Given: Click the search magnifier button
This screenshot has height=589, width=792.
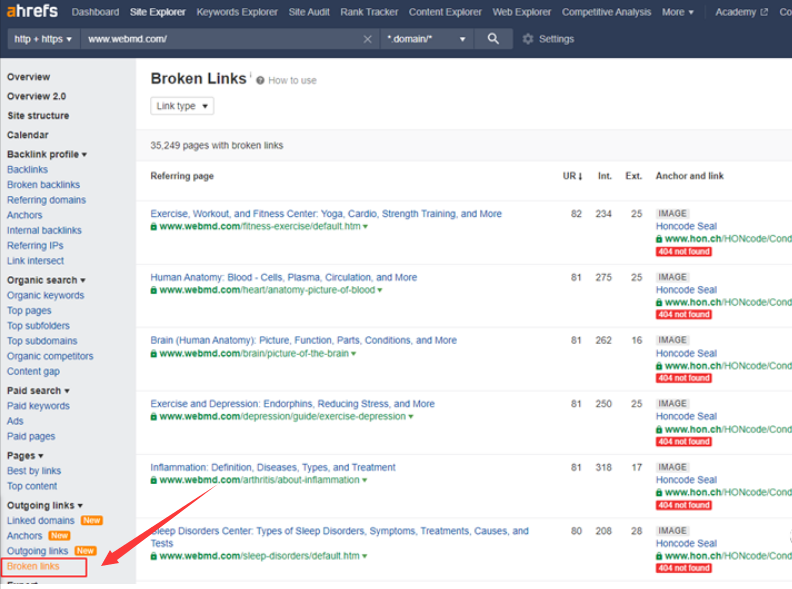Looking at the screenshot, I should tap(492, 39).
